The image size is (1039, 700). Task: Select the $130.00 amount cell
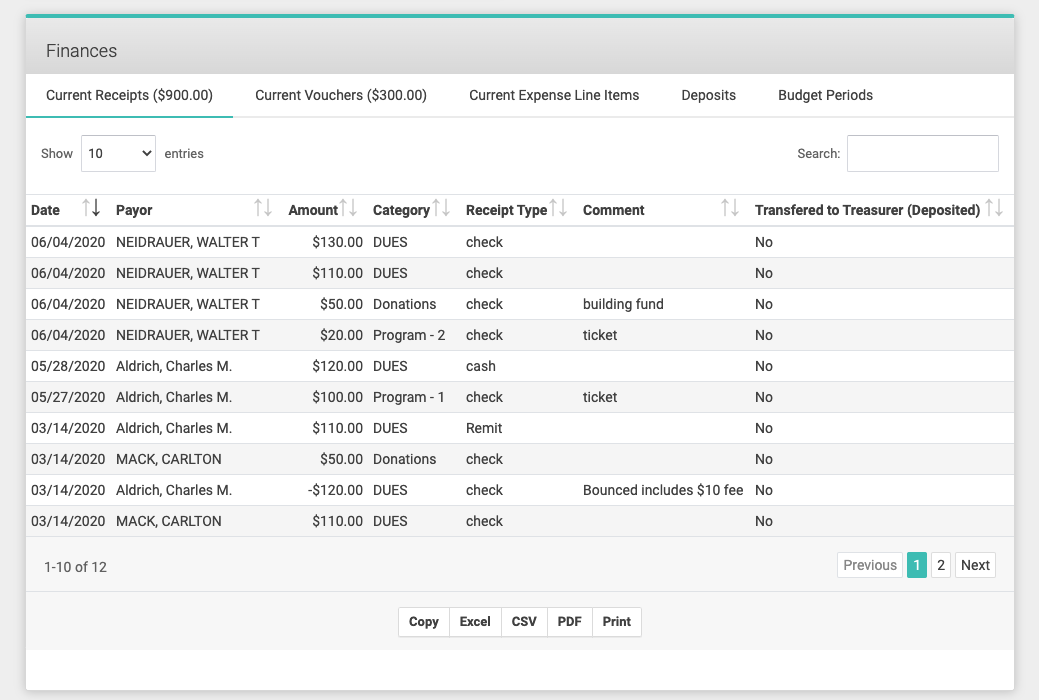point(338,242)
